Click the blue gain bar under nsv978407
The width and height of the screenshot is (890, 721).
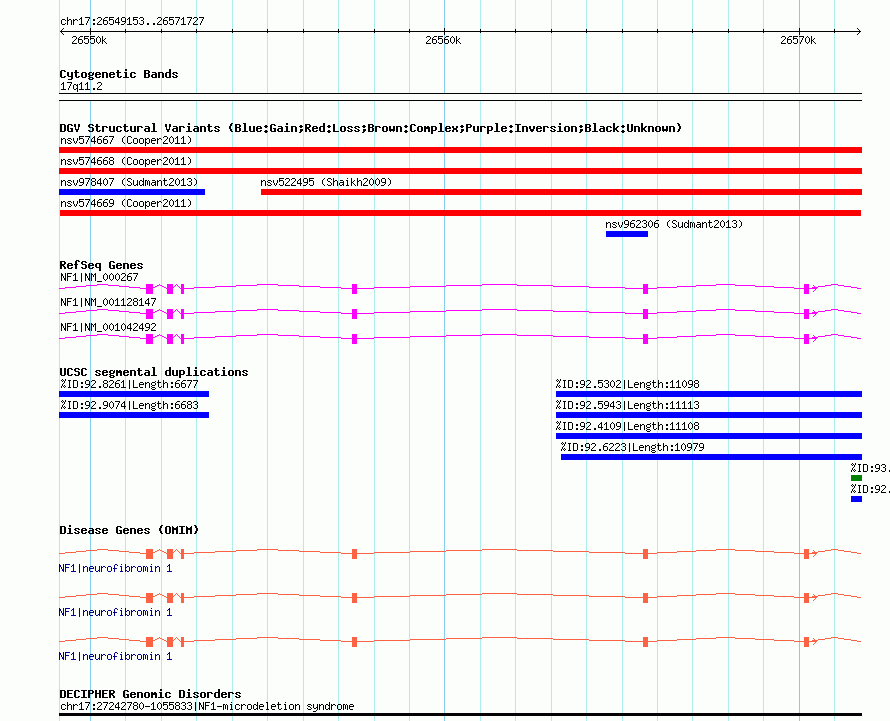[x=132, y=192]
